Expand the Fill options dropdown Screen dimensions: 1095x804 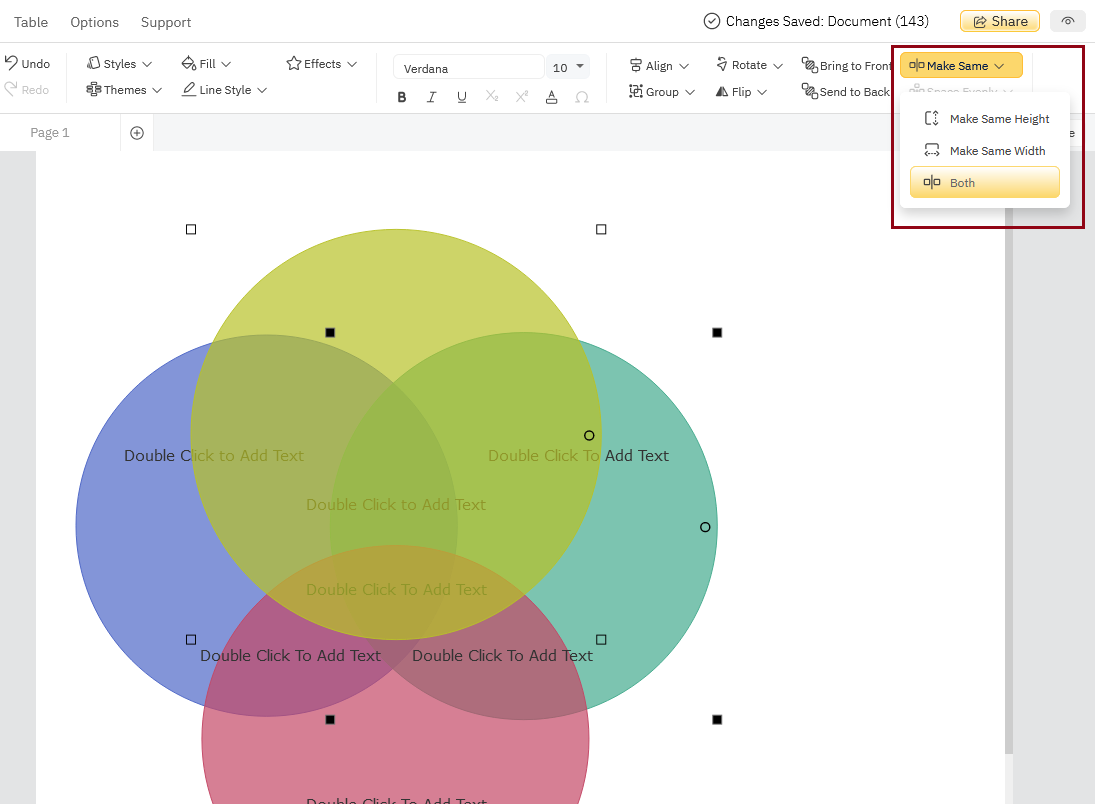pos(206,63)
